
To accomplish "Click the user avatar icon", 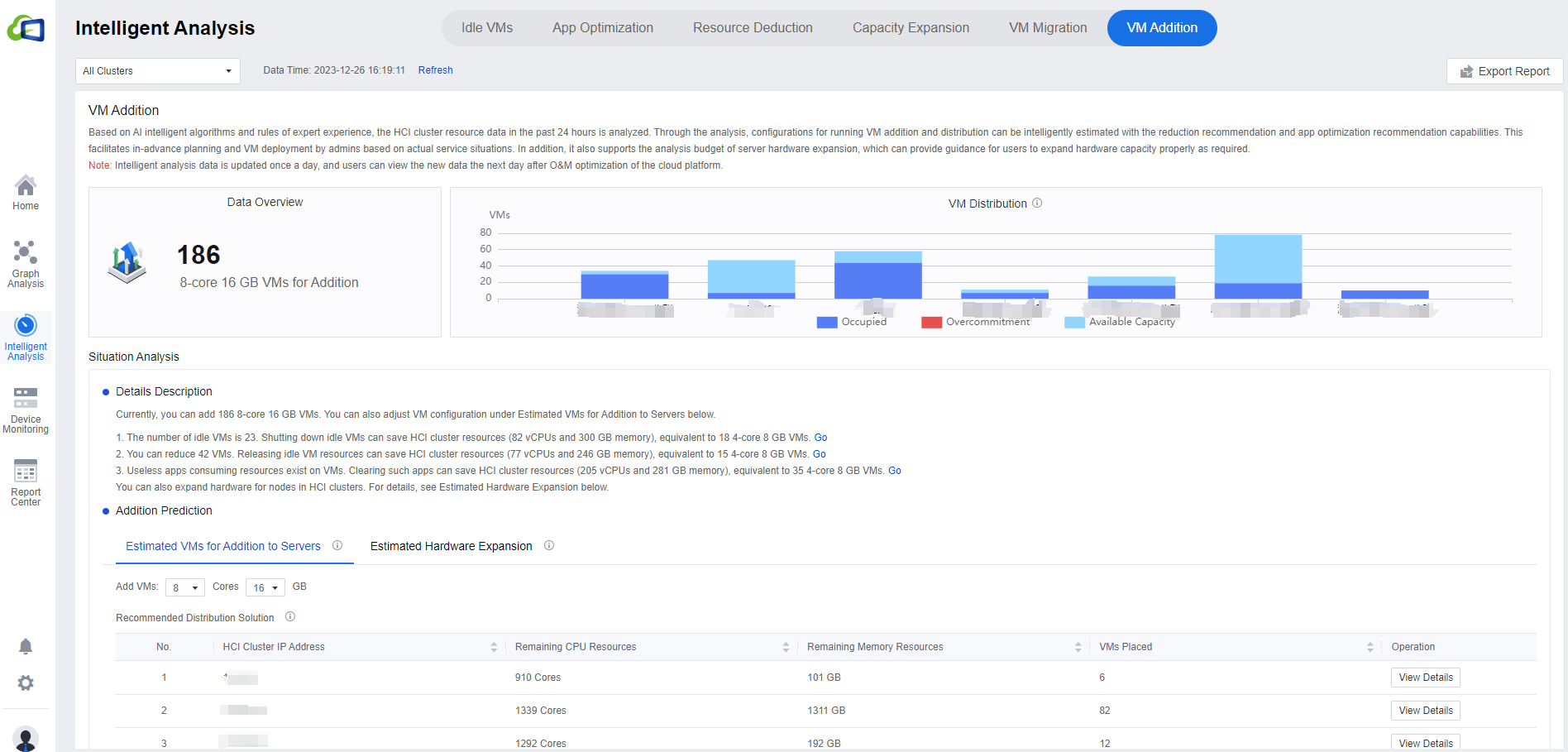I will [x=26, y=738].
